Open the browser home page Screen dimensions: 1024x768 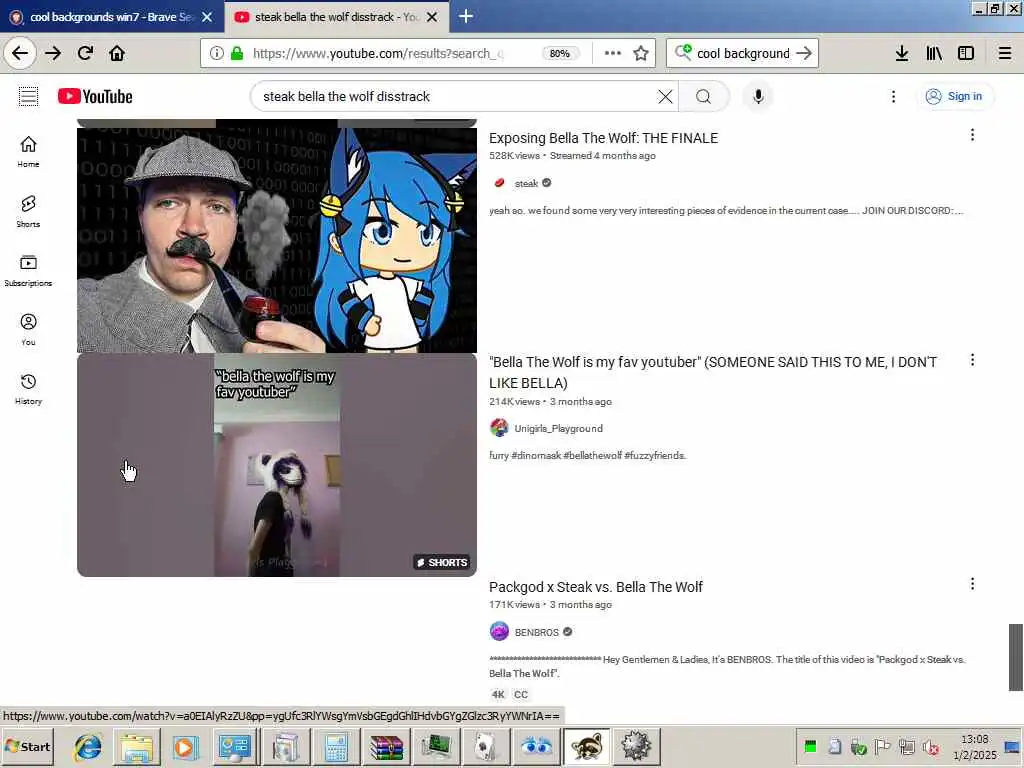point(117,53)
